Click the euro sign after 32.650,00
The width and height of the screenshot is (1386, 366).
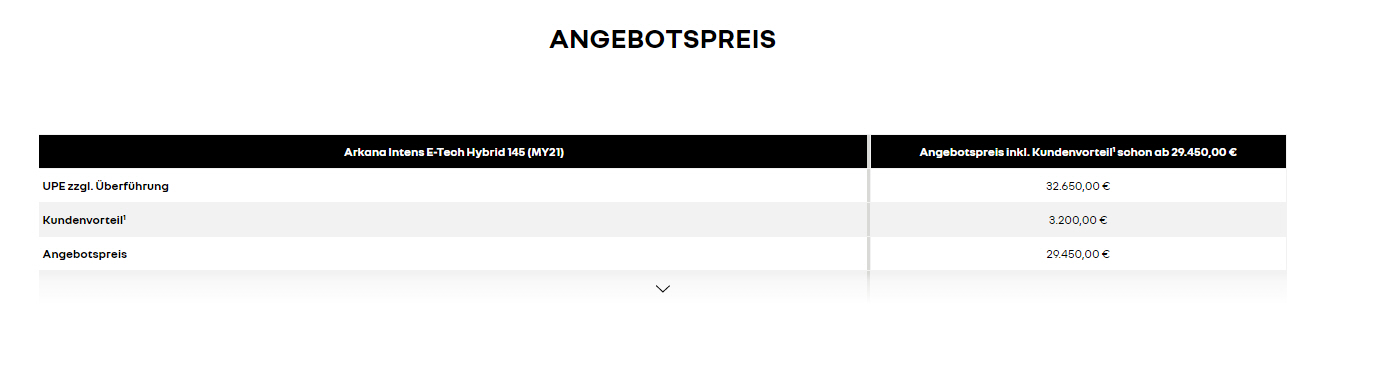coord(1106,186)
